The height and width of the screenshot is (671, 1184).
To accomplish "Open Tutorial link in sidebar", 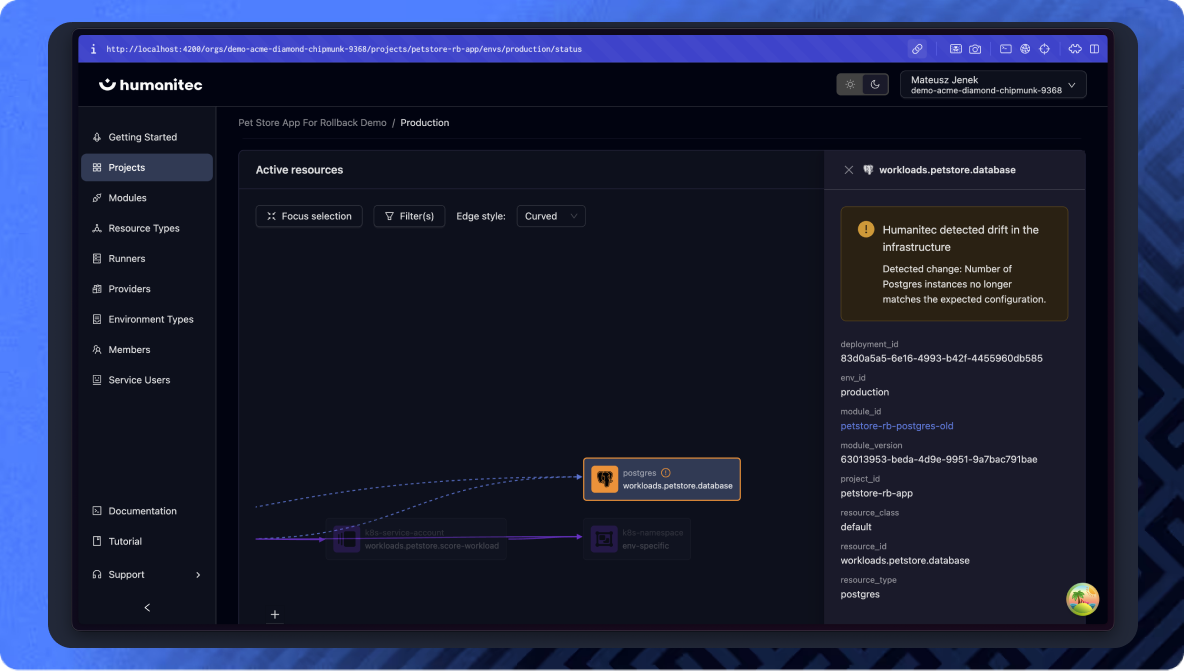I will tap(146, 541).
